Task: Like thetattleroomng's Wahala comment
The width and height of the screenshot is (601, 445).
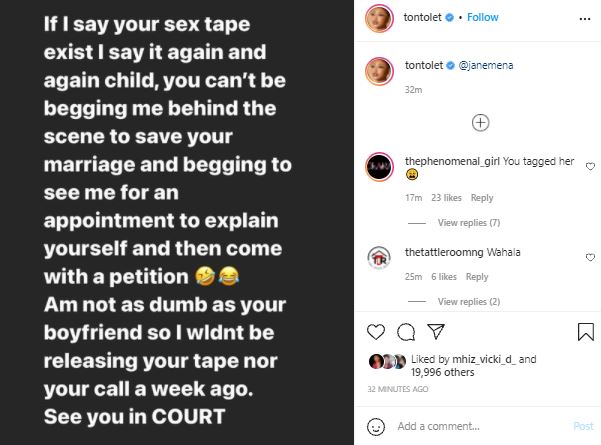Action: (590, 254)
